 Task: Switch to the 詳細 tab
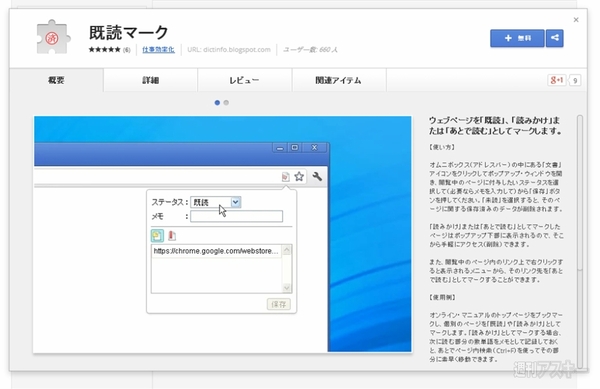coord(150,80)
